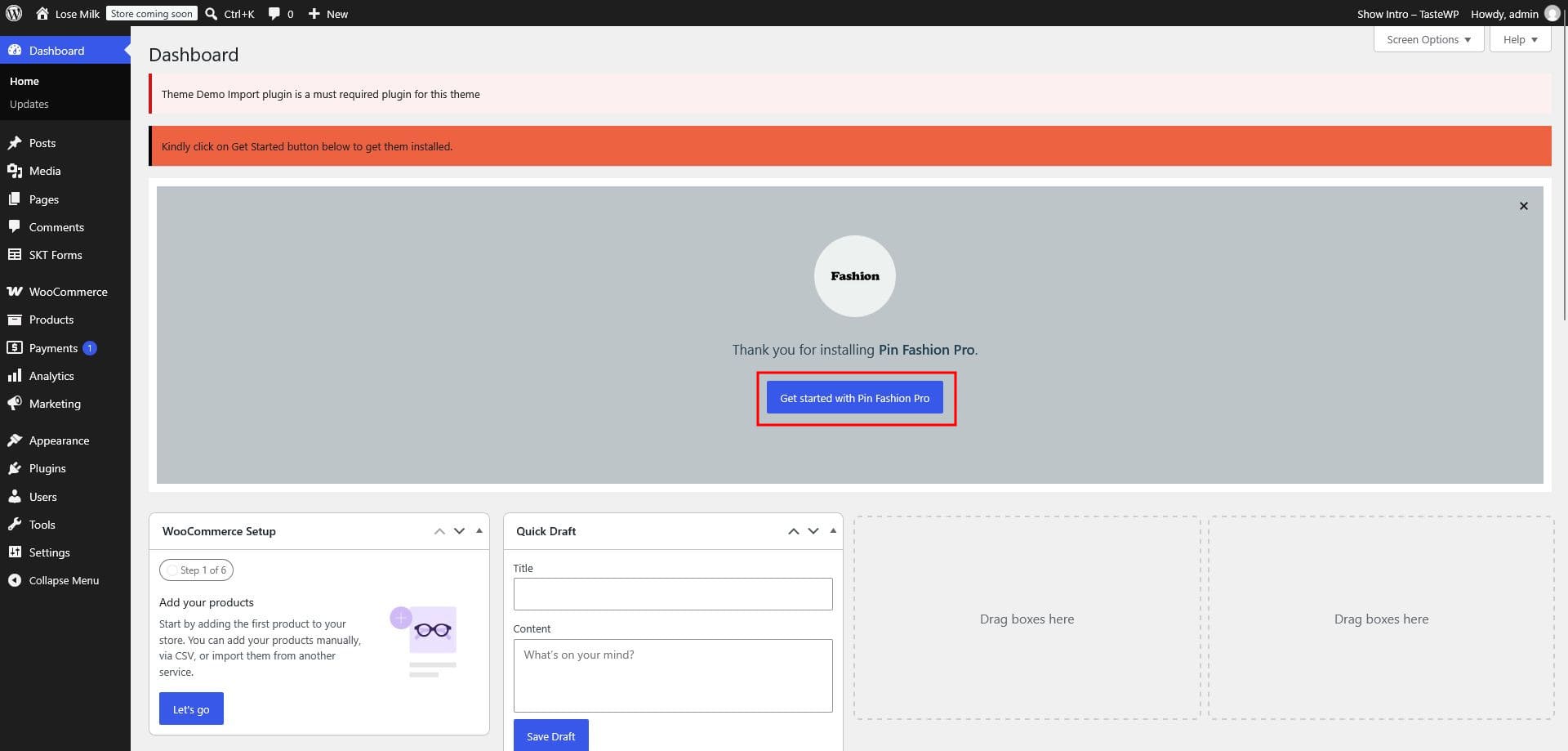Viewport: 1568px width, 751px height.
Task: Click the WooCommerce logo icon in sidebar
Action: point(15,292)
